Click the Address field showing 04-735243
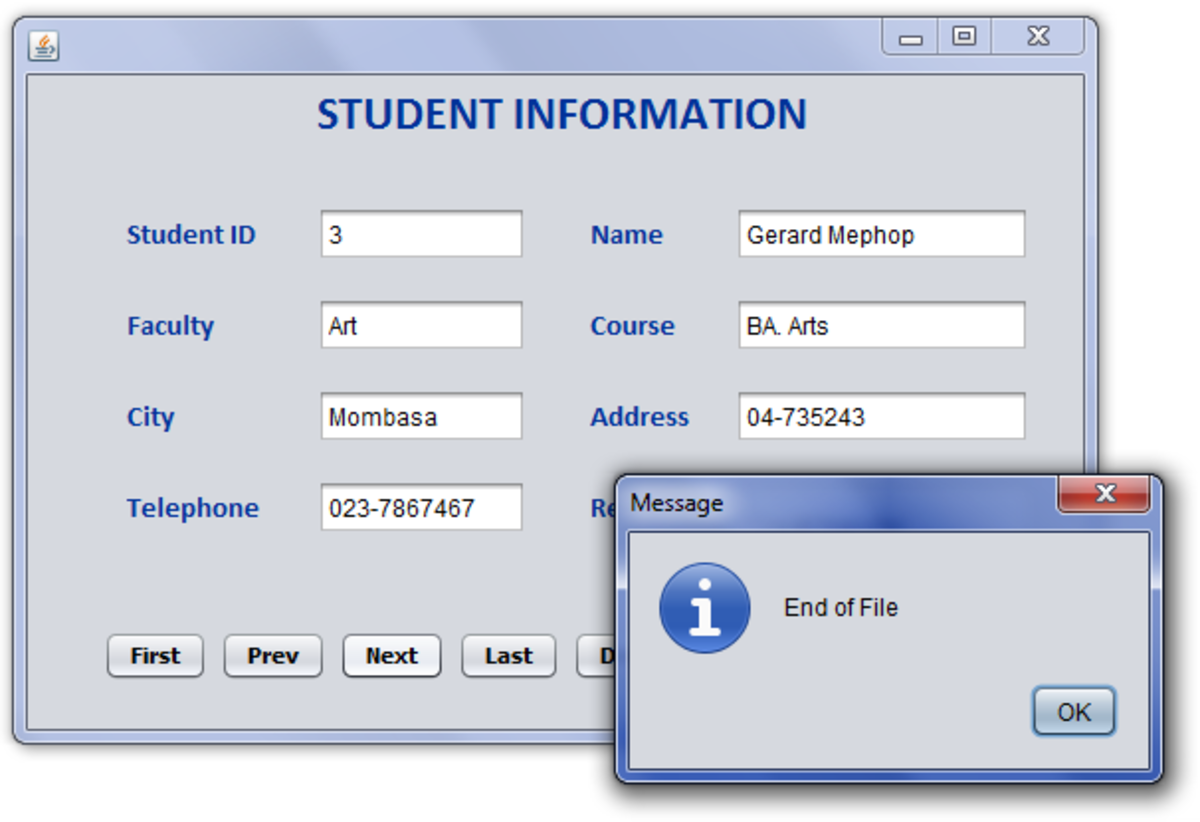The image size is (1200, 822). [881, 417]
